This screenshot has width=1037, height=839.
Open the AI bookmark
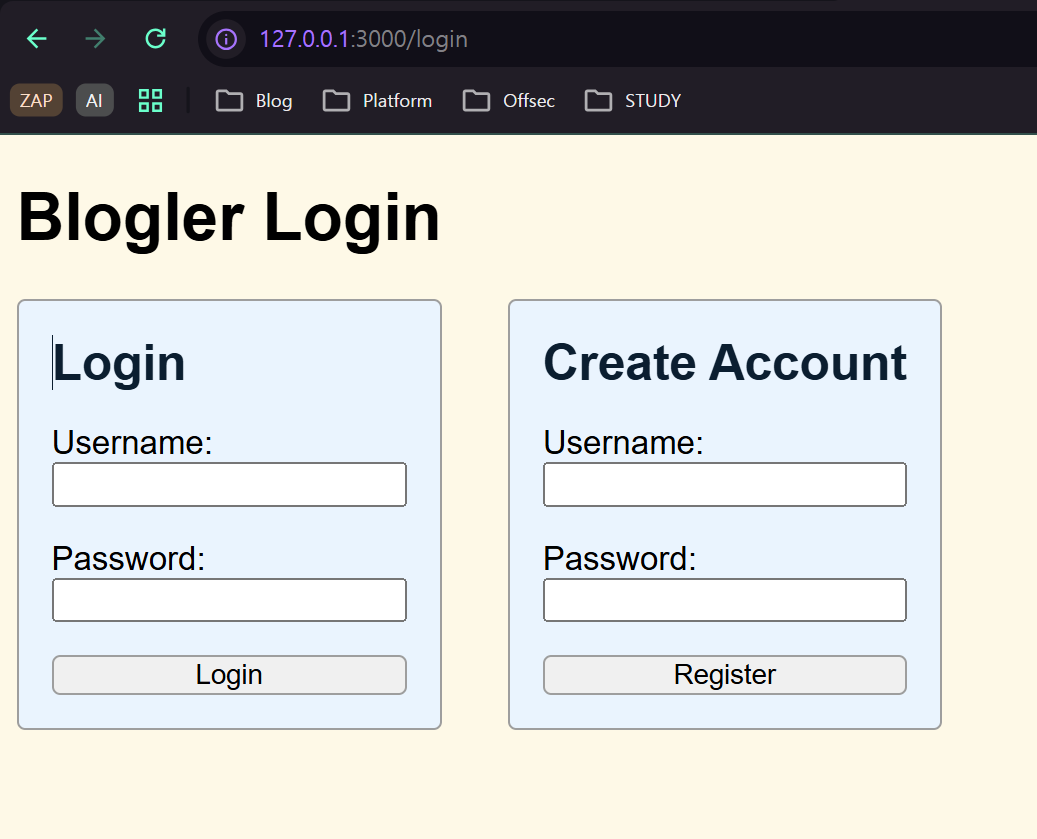pyautogui.click(x=94, y=100)
